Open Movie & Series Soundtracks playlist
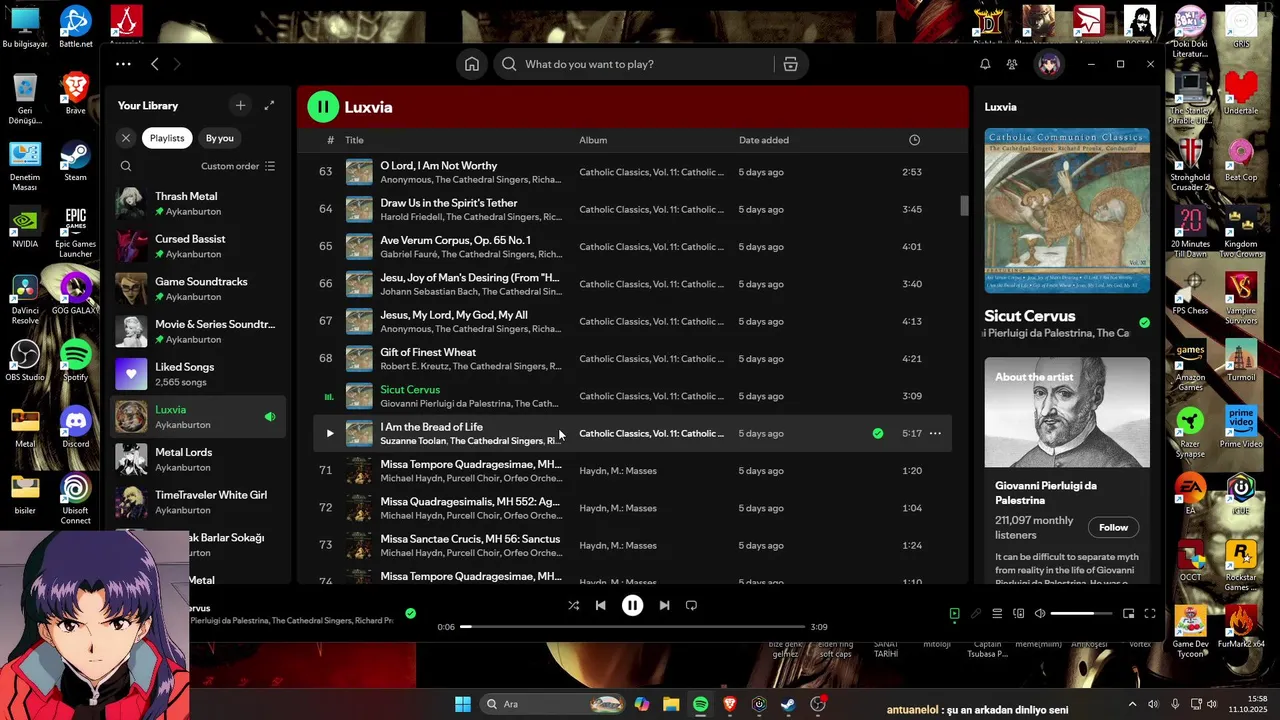 click(x=198, y=331)
